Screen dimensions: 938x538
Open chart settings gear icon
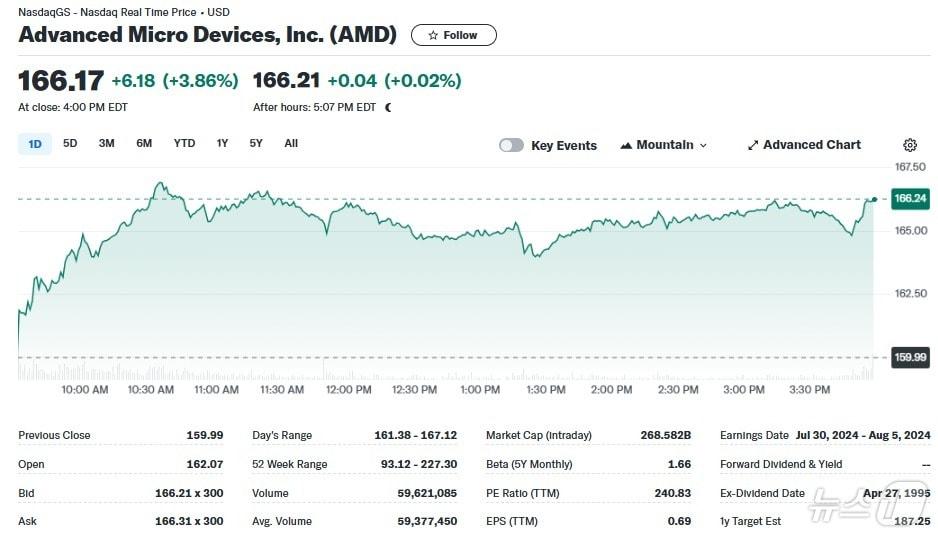point(909,145)
